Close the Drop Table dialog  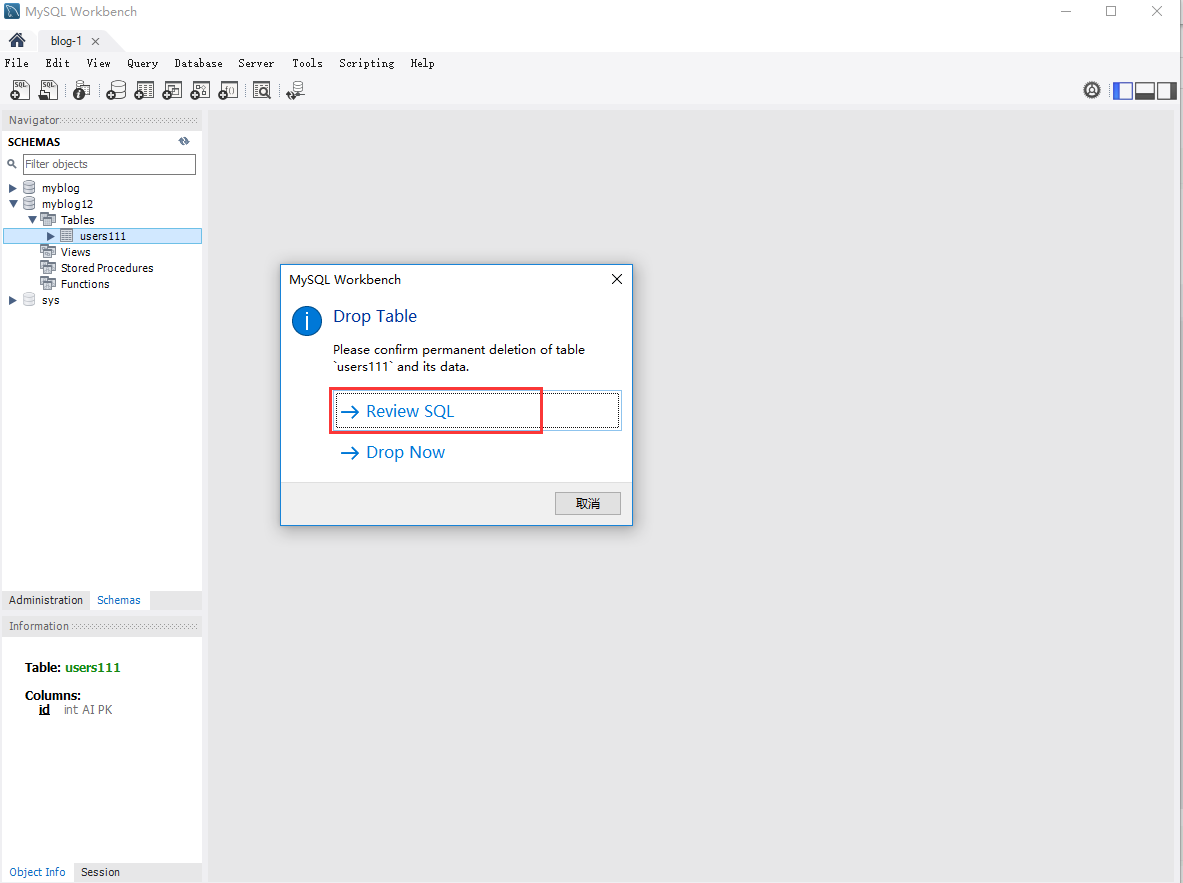click(x=616, y=279)
